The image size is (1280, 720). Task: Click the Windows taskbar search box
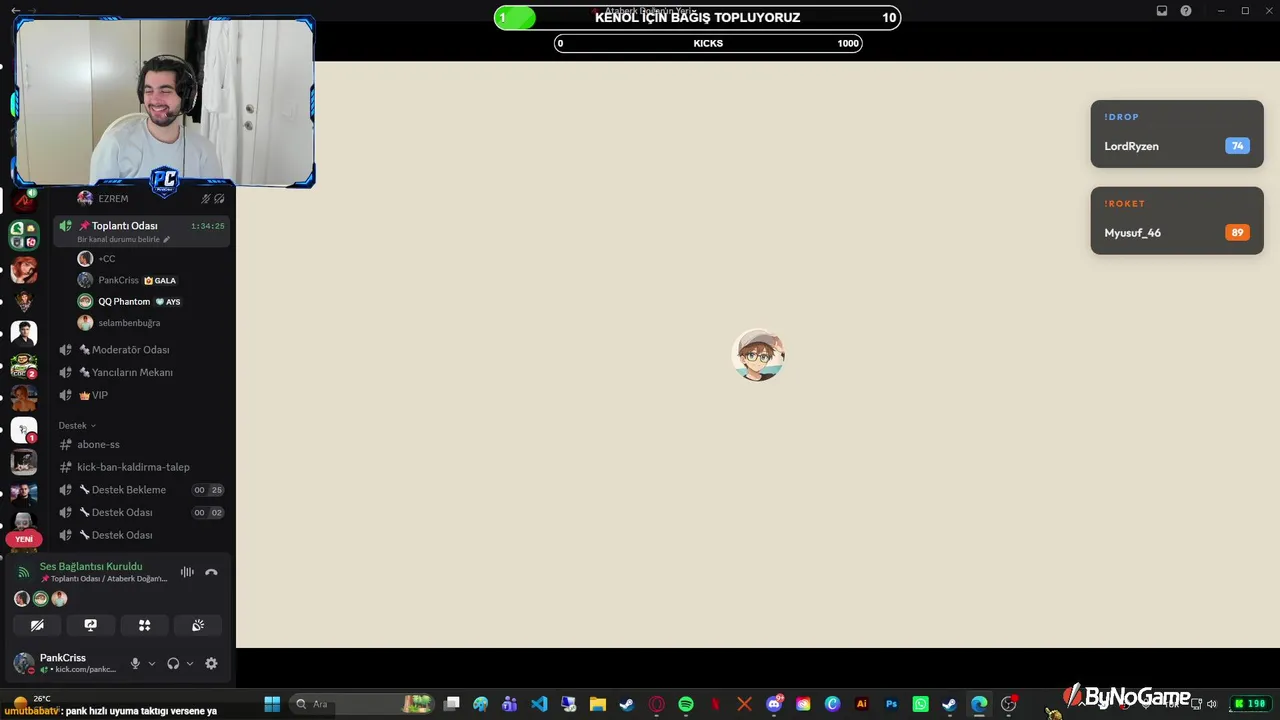click(x=364, y=704)
